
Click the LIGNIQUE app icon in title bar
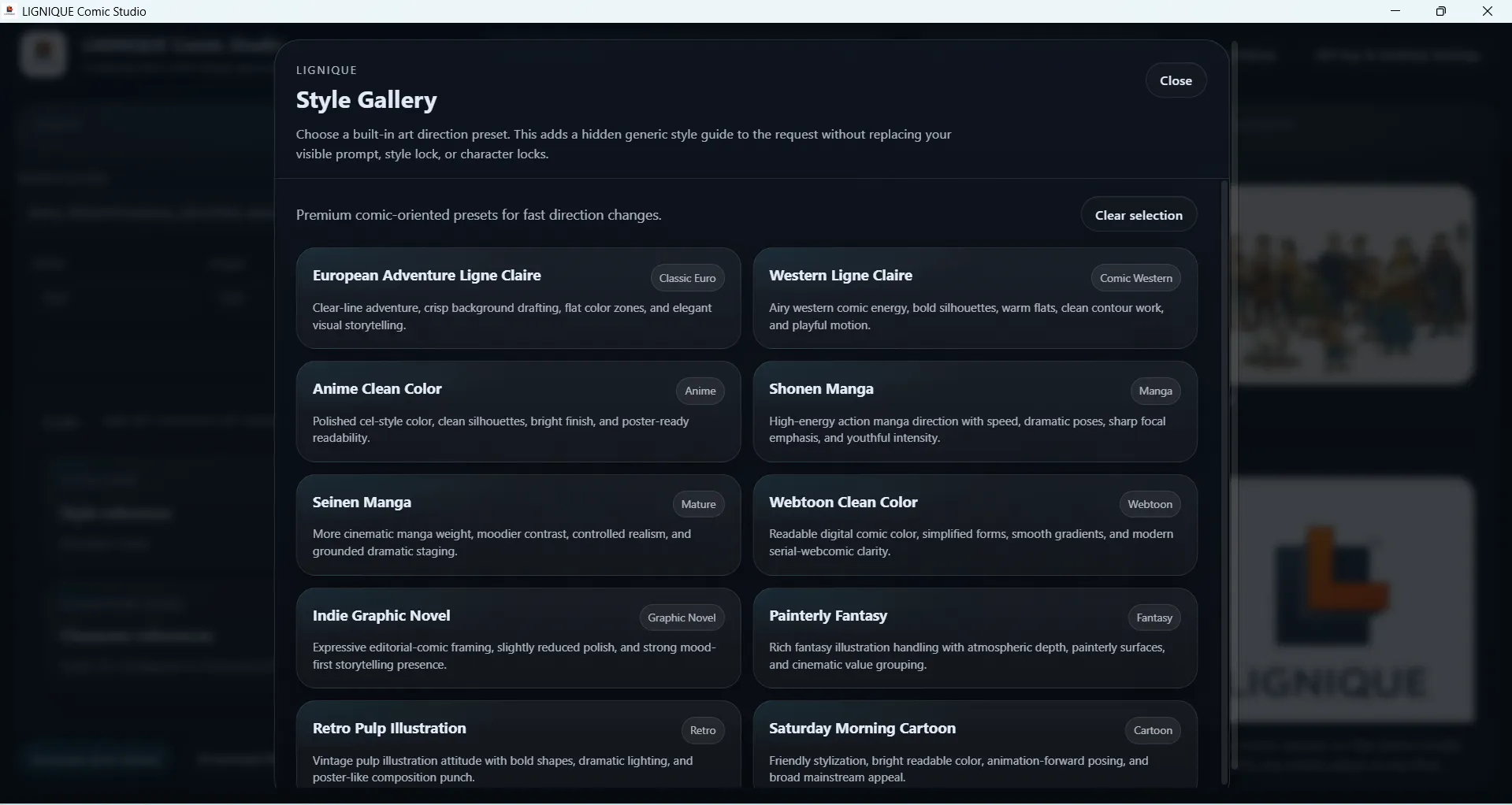pos(10,11)
